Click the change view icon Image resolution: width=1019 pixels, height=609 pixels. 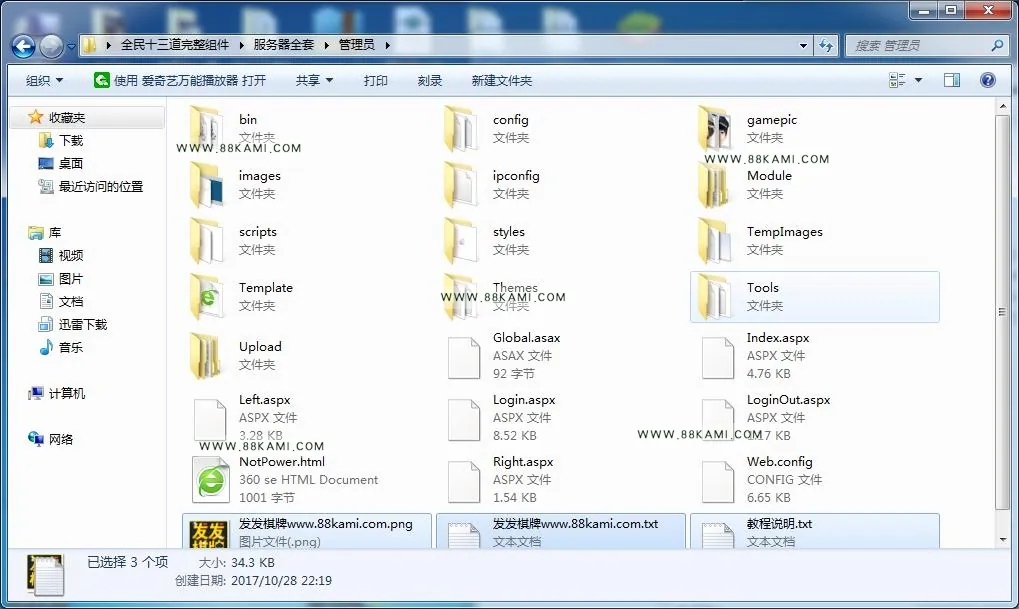tap(897, 80)
